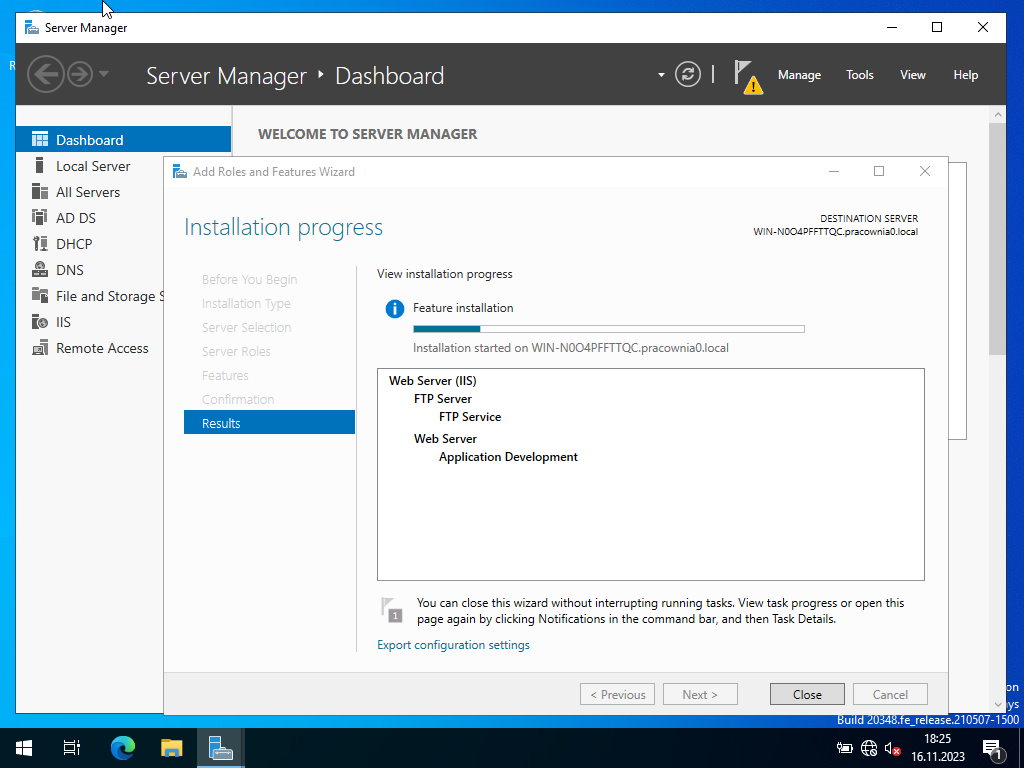Open the Help menu
Screen dimensions: 1024x768
pyautogui.click(x=965, y=75)
